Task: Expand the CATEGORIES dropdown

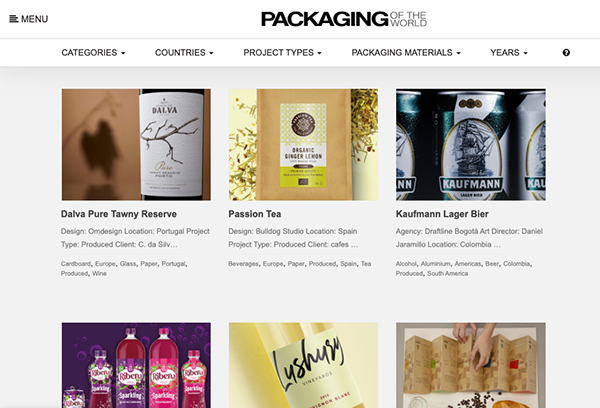Action: coord(93,52)
